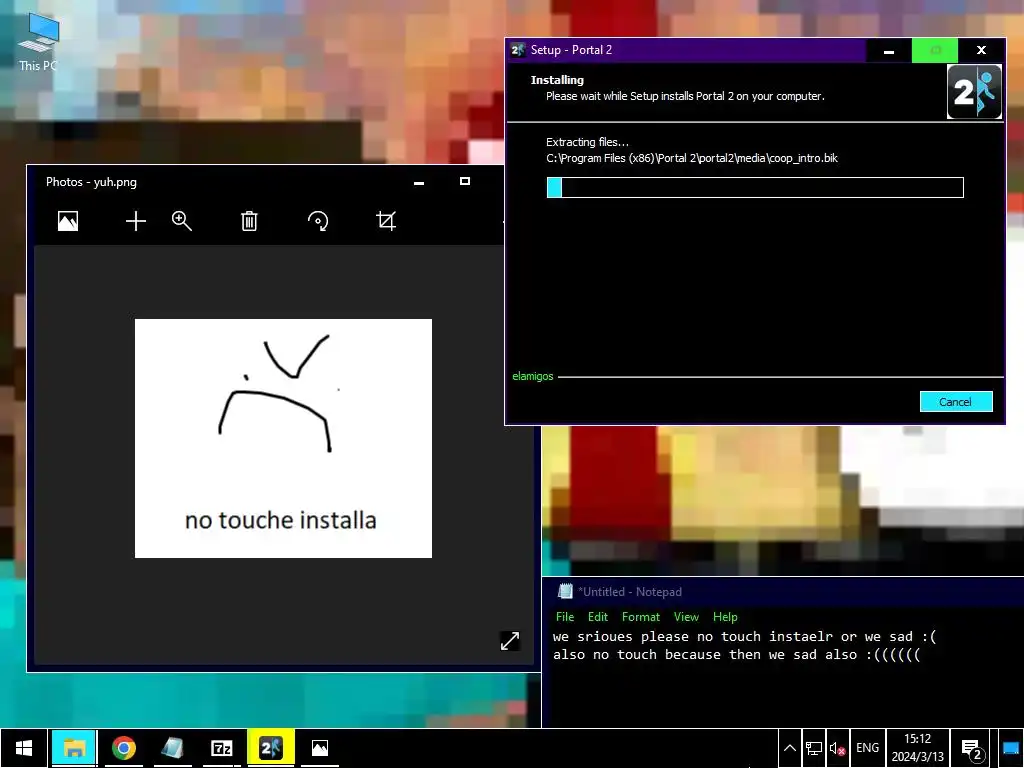Click the Photos taskbar icon
Image resolution: width=1024 pixels, height=768 pixels.
point(320,748)
